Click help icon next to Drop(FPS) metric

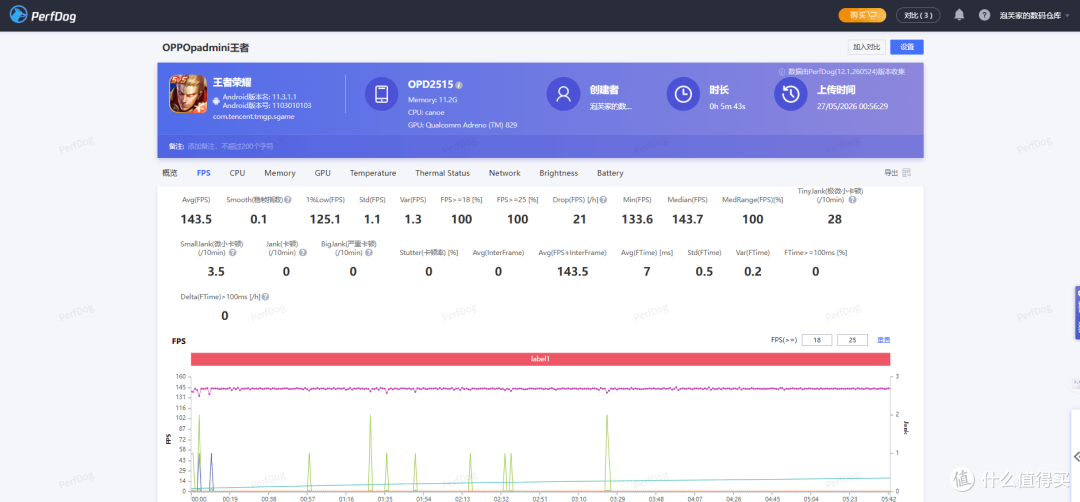(603, 200)
